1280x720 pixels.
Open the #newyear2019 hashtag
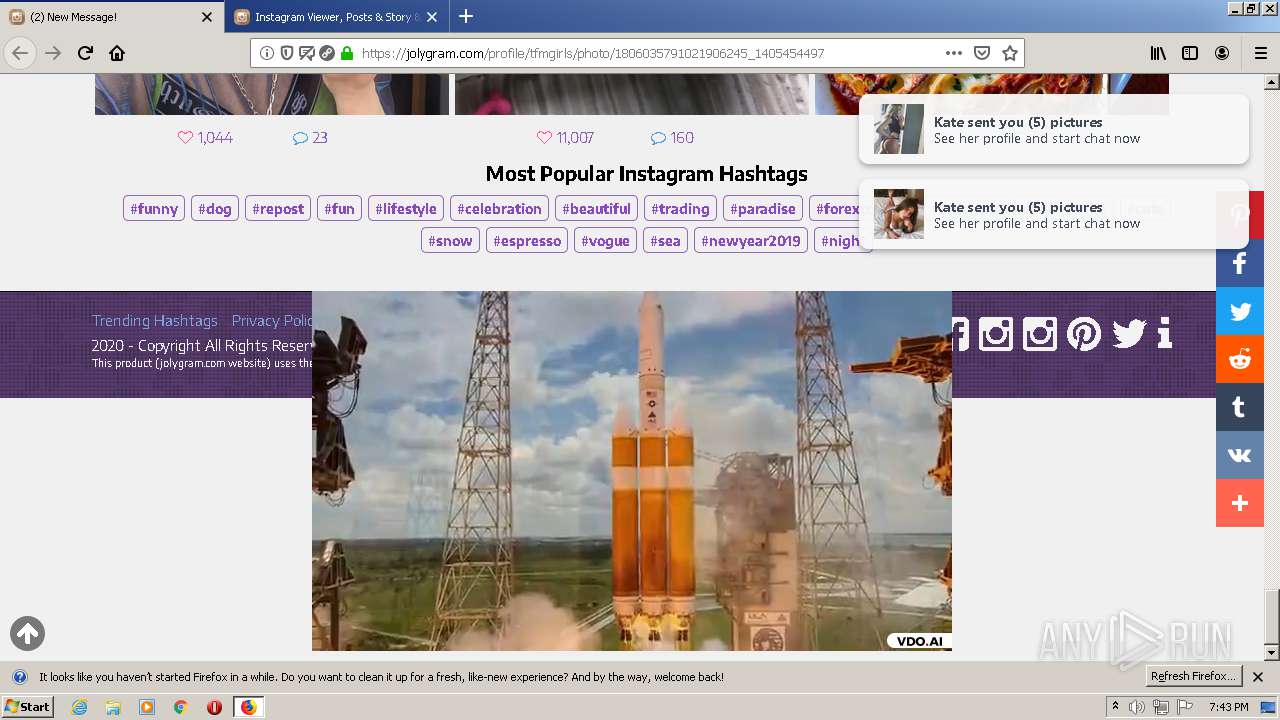[751, 241]
